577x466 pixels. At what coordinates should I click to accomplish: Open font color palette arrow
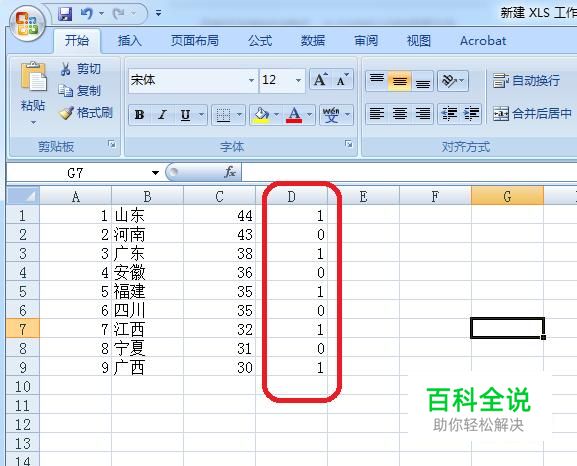(x=310, y=115)
